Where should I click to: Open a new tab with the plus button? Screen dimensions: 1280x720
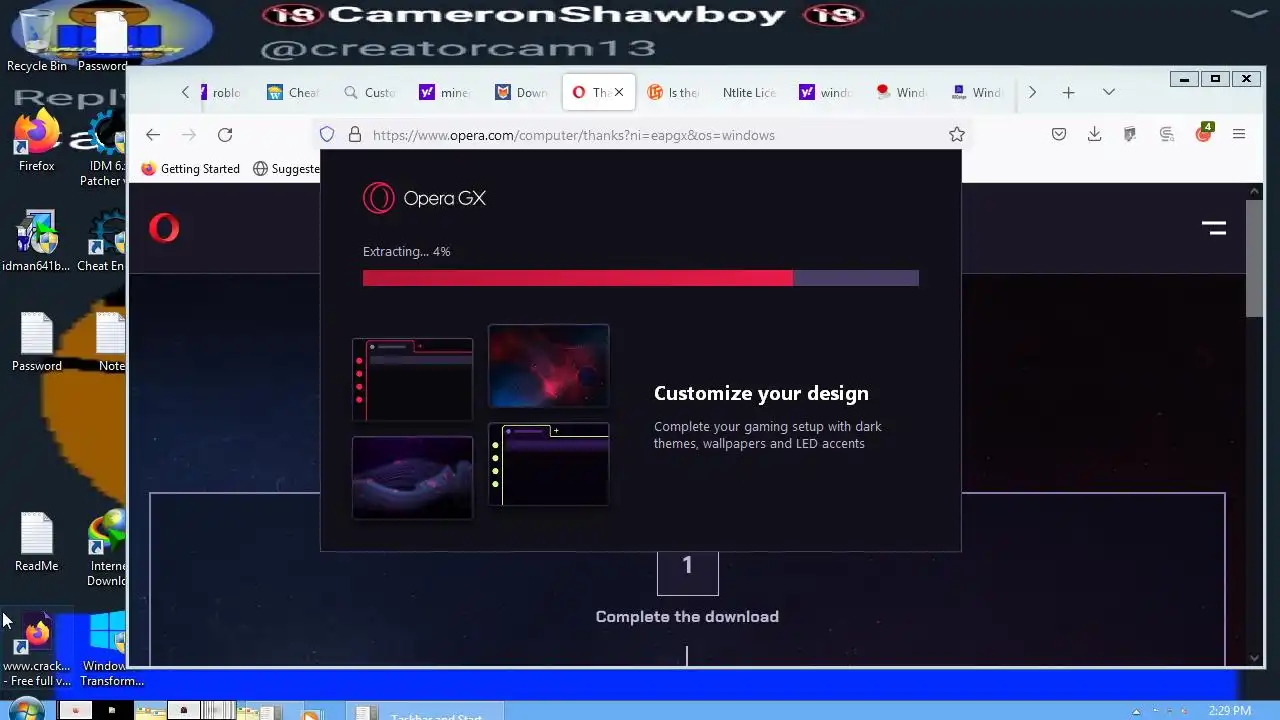coord(1068,92)
